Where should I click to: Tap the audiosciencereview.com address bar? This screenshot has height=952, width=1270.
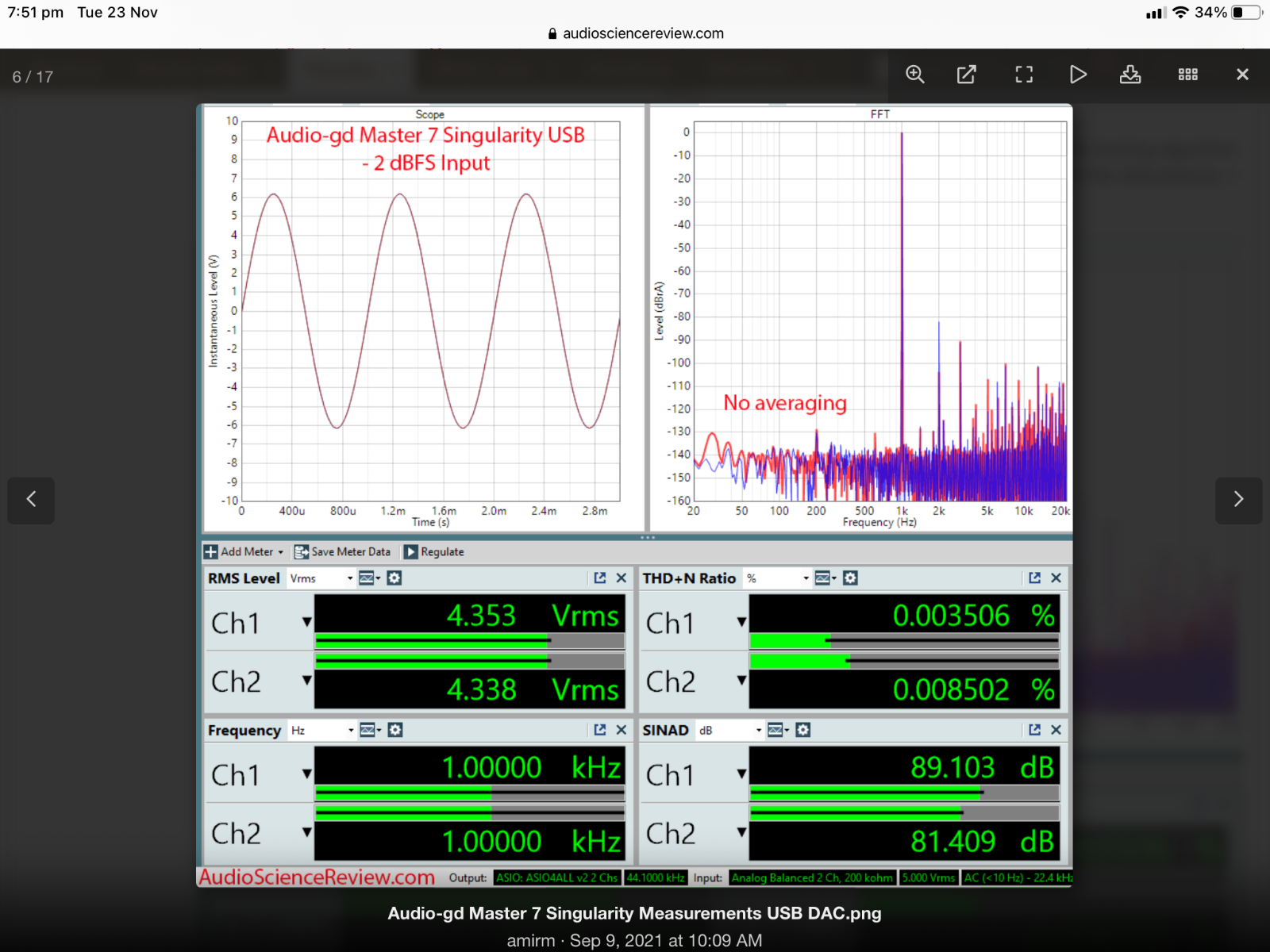pos(635,33)
